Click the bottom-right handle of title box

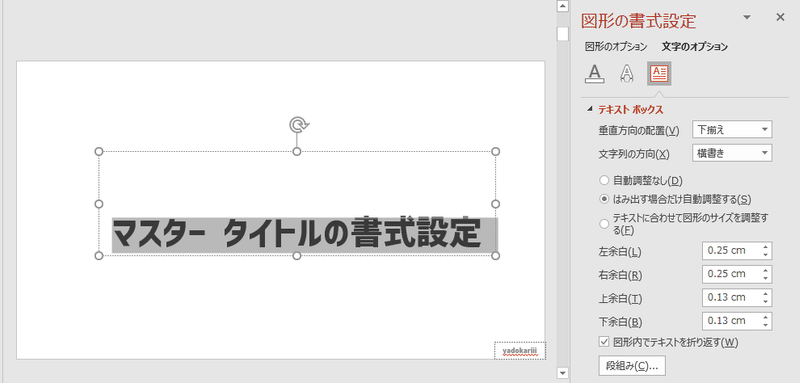tap(495, 256)
